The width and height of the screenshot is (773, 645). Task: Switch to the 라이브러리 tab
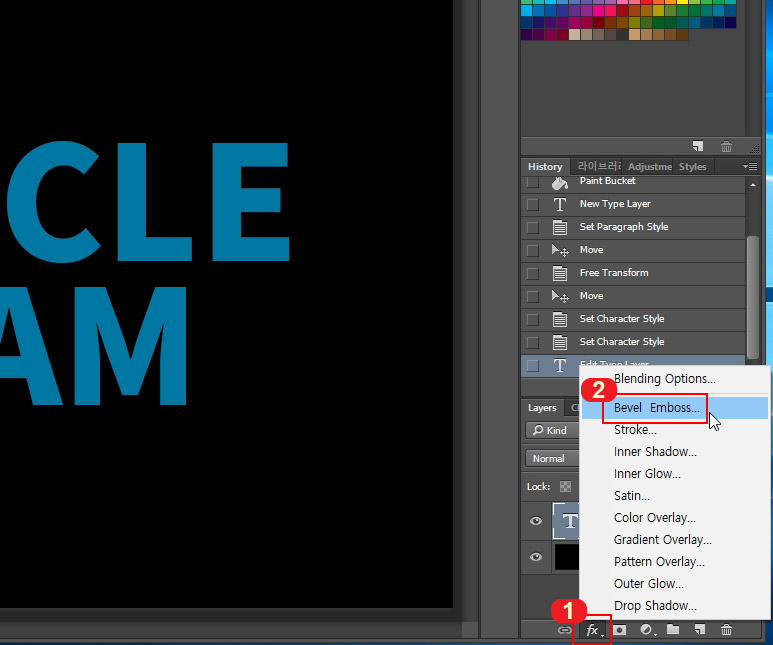599,167
